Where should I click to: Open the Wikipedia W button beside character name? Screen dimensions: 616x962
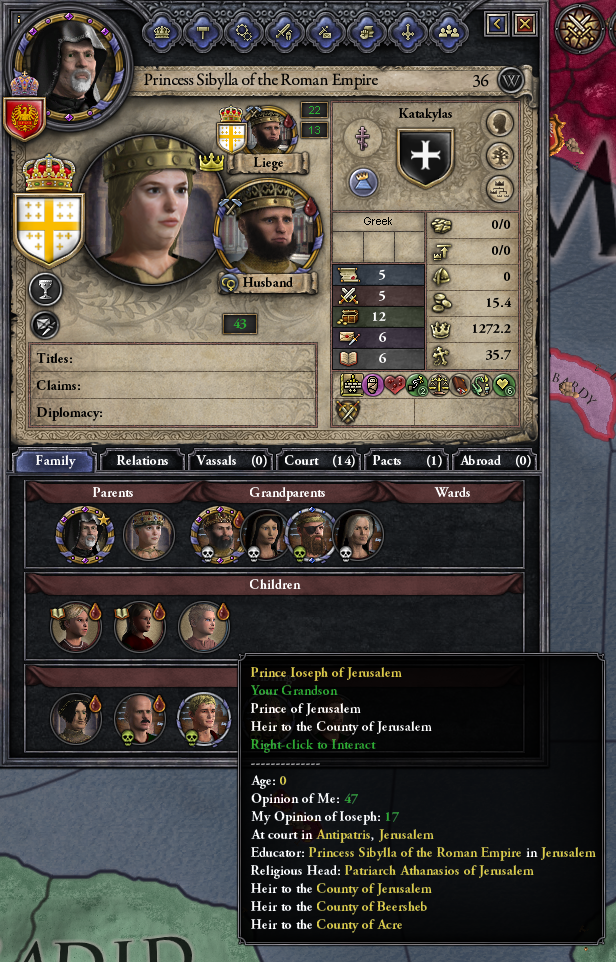pos(510,80)
